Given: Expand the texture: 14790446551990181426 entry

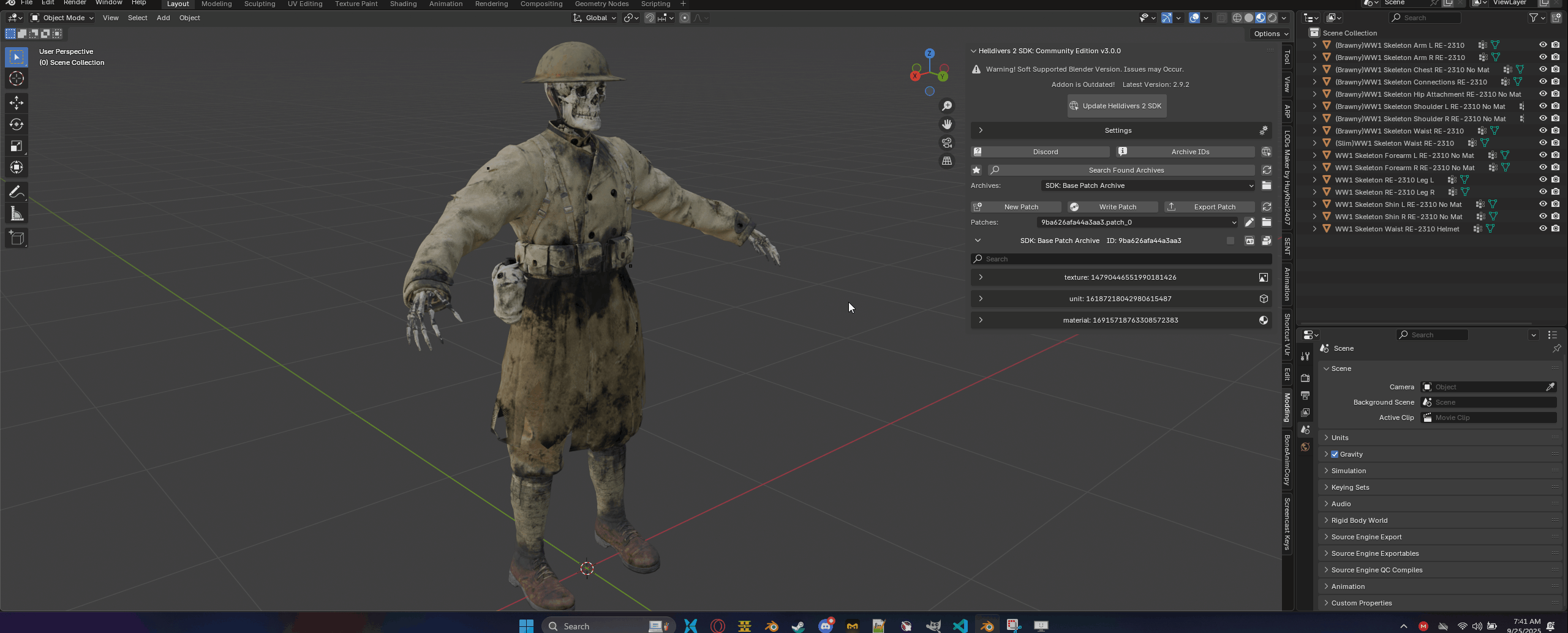Looking at the screenshot, I should point(981,277).
